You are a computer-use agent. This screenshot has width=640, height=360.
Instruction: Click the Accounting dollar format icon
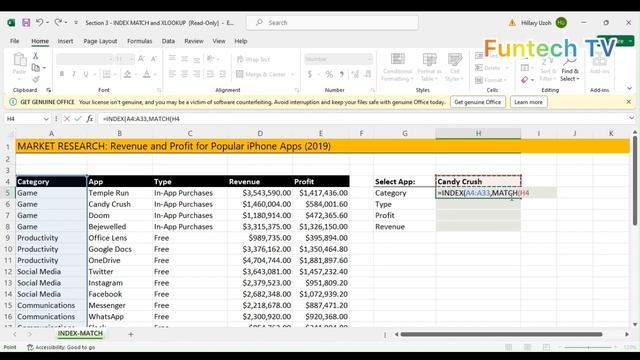tap(310, 74)
